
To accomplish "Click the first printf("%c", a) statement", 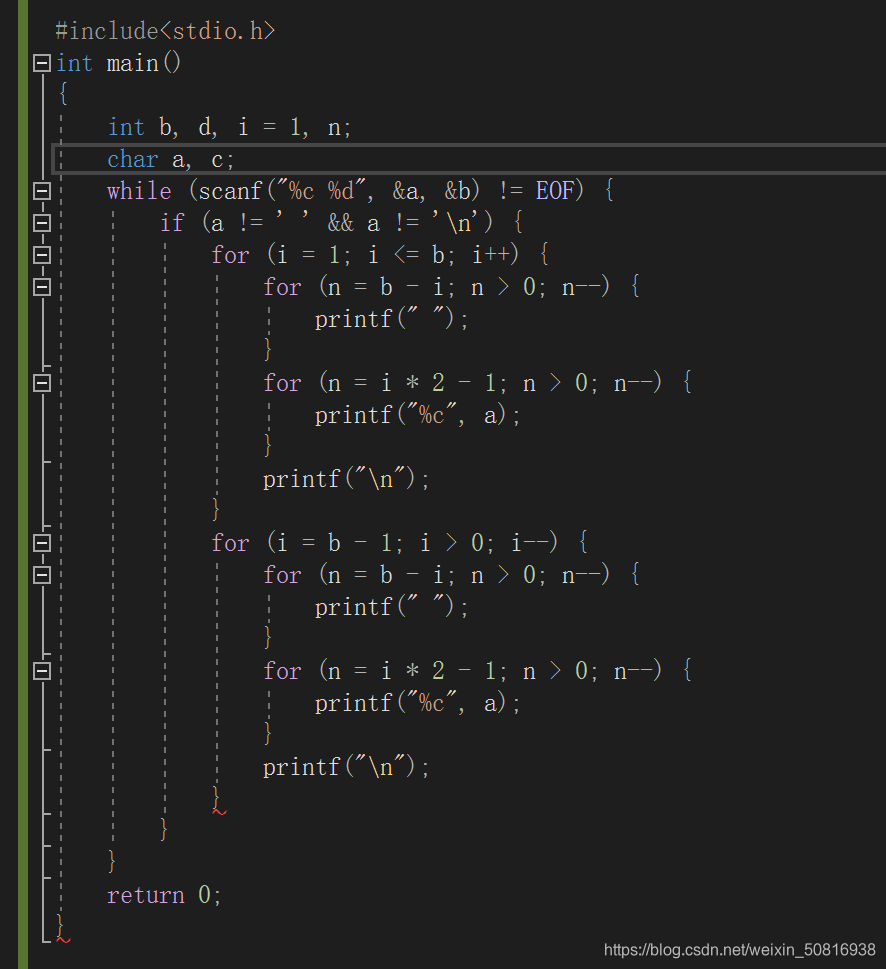I will pyautogui.click(x=418, y=415).
